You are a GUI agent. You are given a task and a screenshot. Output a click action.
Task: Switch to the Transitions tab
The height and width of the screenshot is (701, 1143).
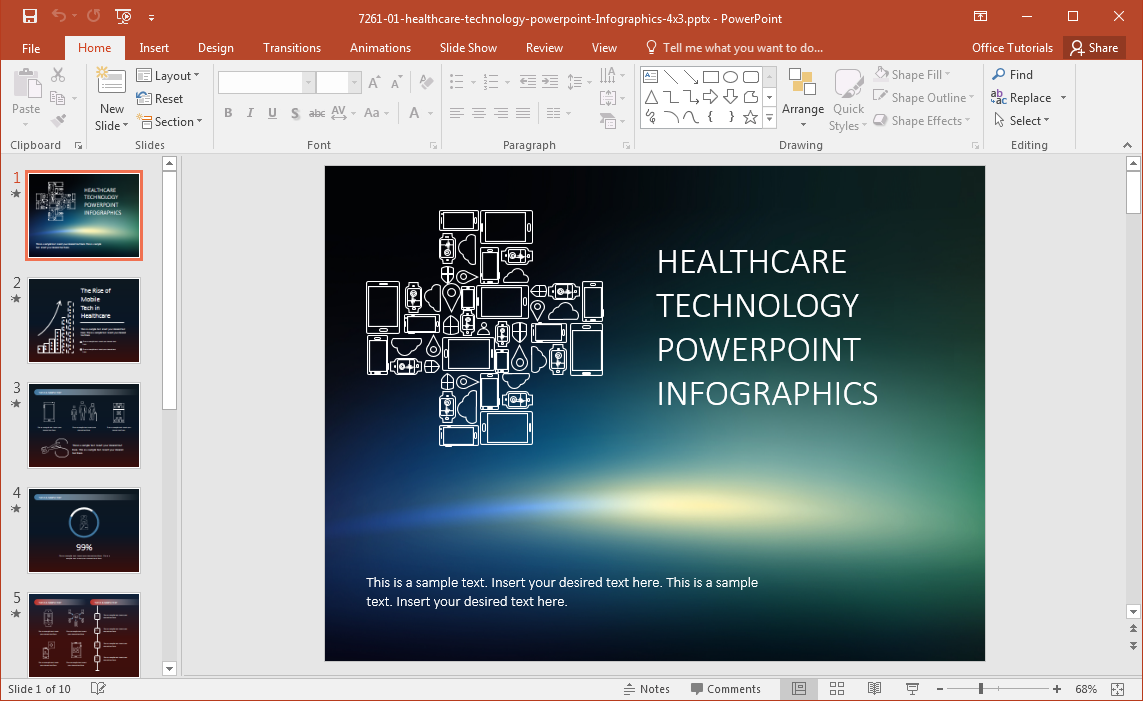tap(292, 48)
